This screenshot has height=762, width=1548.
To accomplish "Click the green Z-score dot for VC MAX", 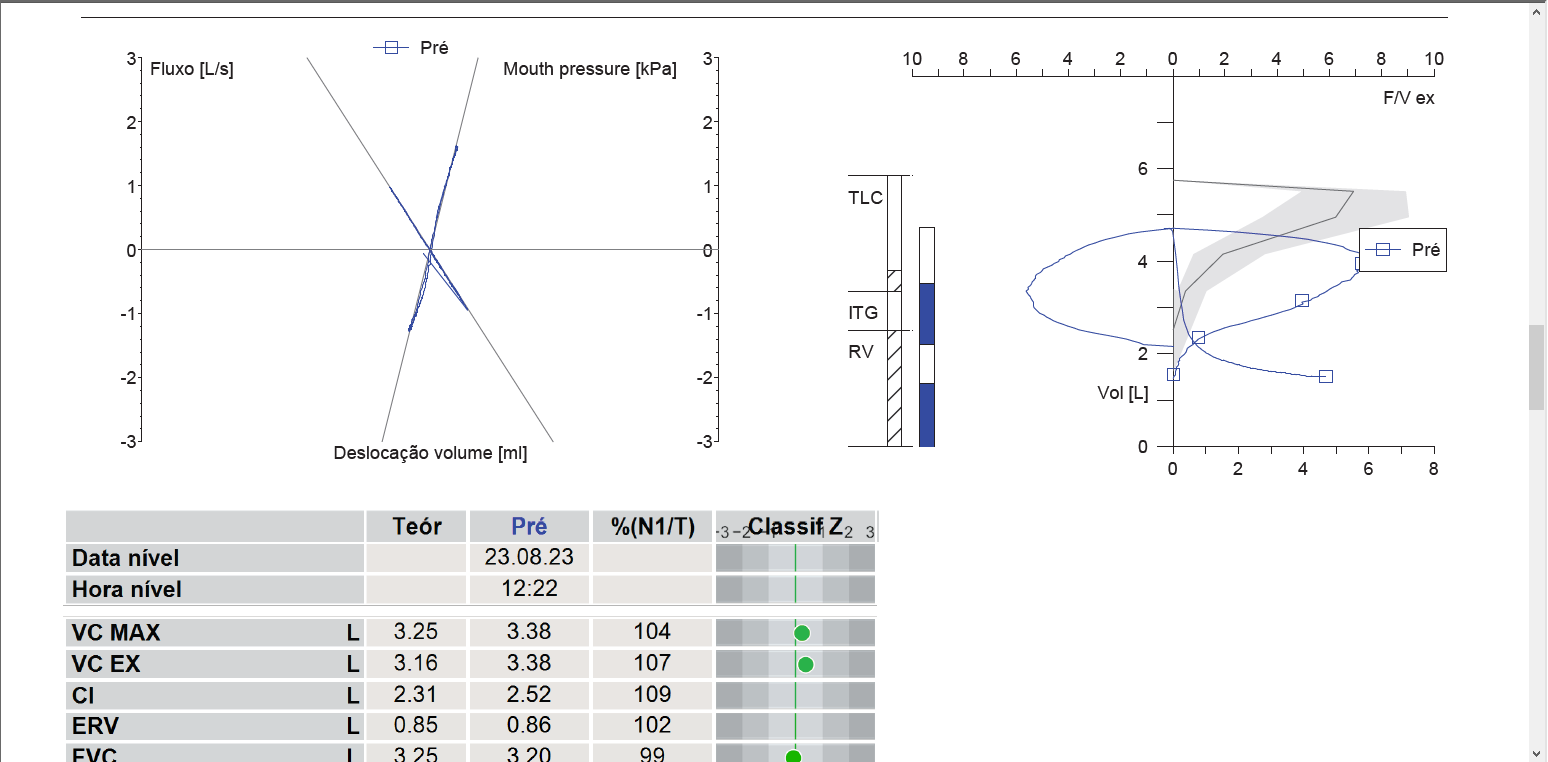I will [801, 633].
